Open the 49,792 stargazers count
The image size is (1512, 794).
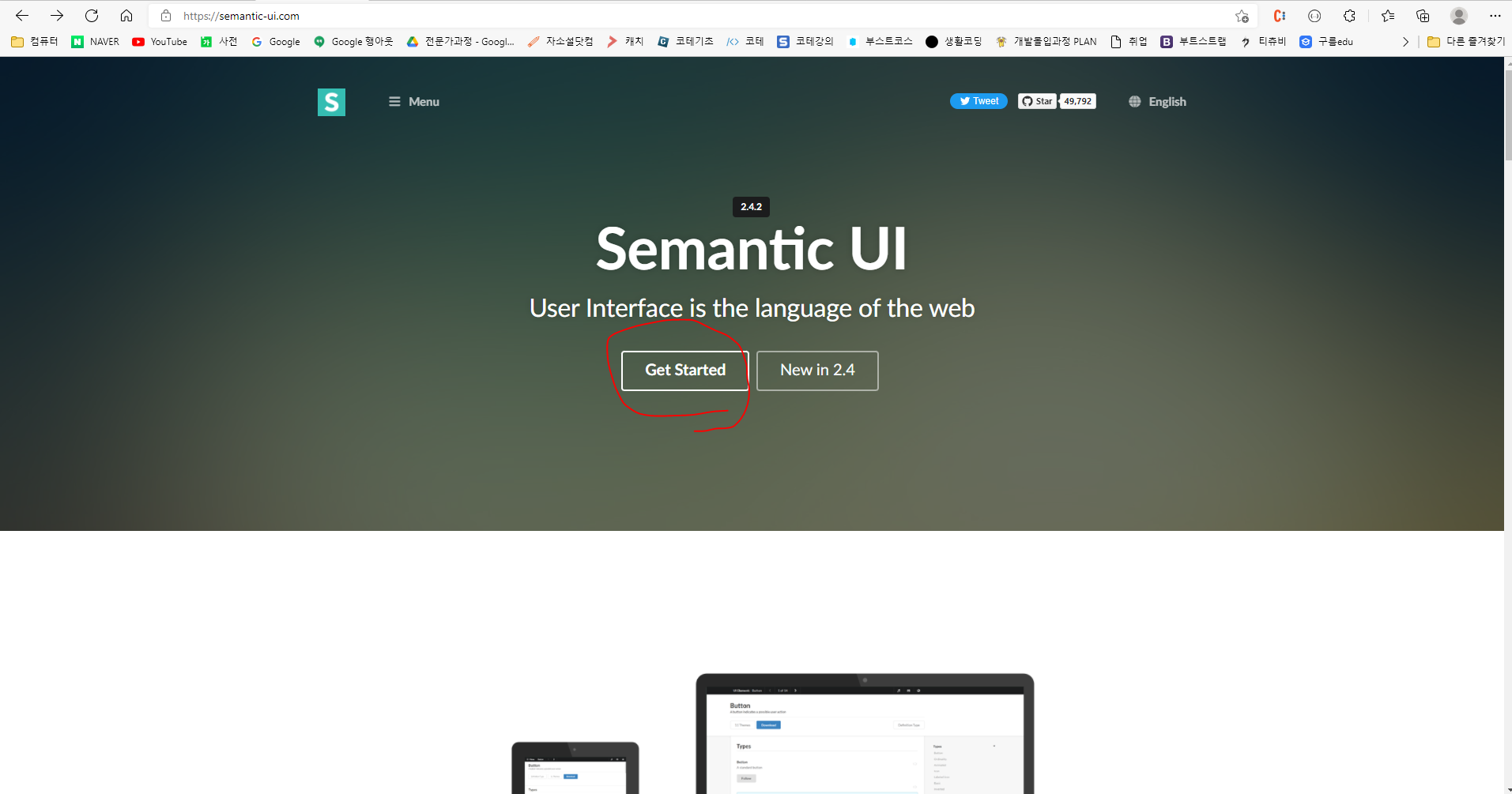[1078, 101]
